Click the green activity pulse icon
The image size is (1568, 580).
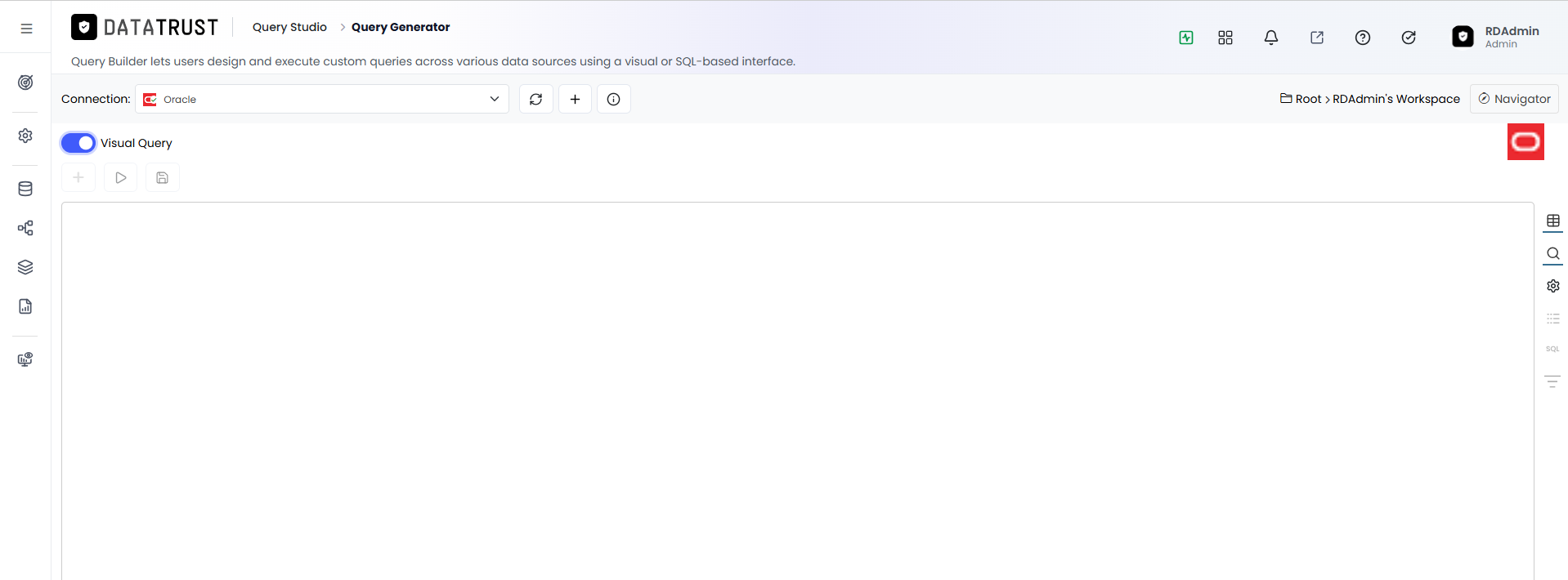coord(1186,38)
